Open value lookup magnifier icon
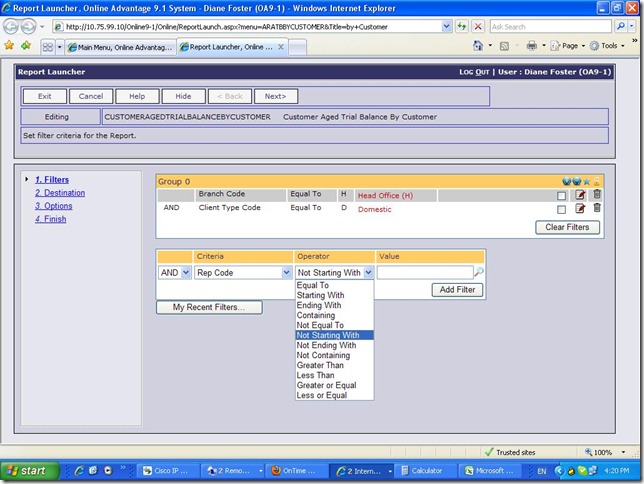Image resolution: width=644 pixels, height=484 pixels. click(479, 272)
